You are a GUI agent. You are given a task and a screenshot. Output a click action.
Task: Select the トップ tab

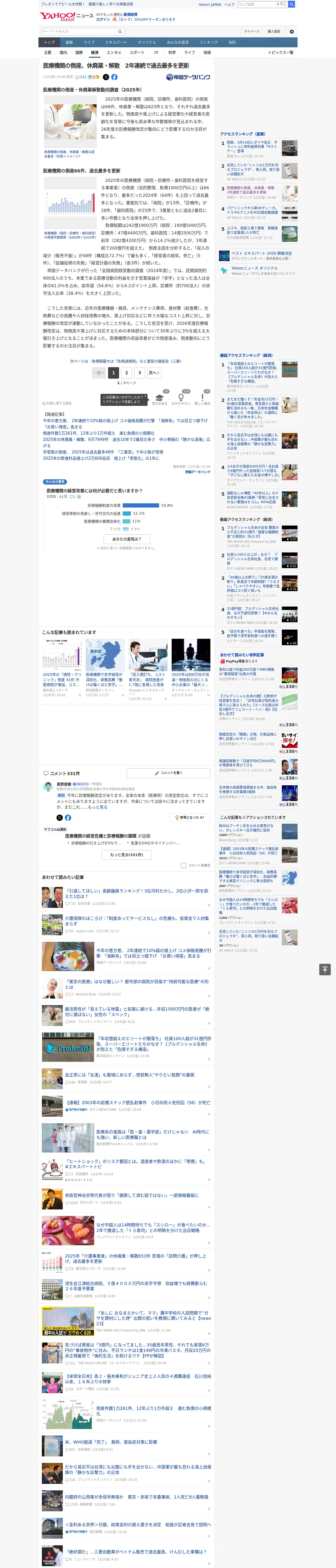point(49,43)
